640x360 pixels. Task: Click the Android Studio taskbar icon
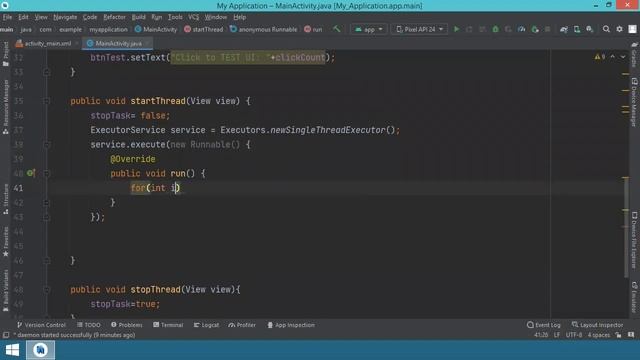click(40, 350)
